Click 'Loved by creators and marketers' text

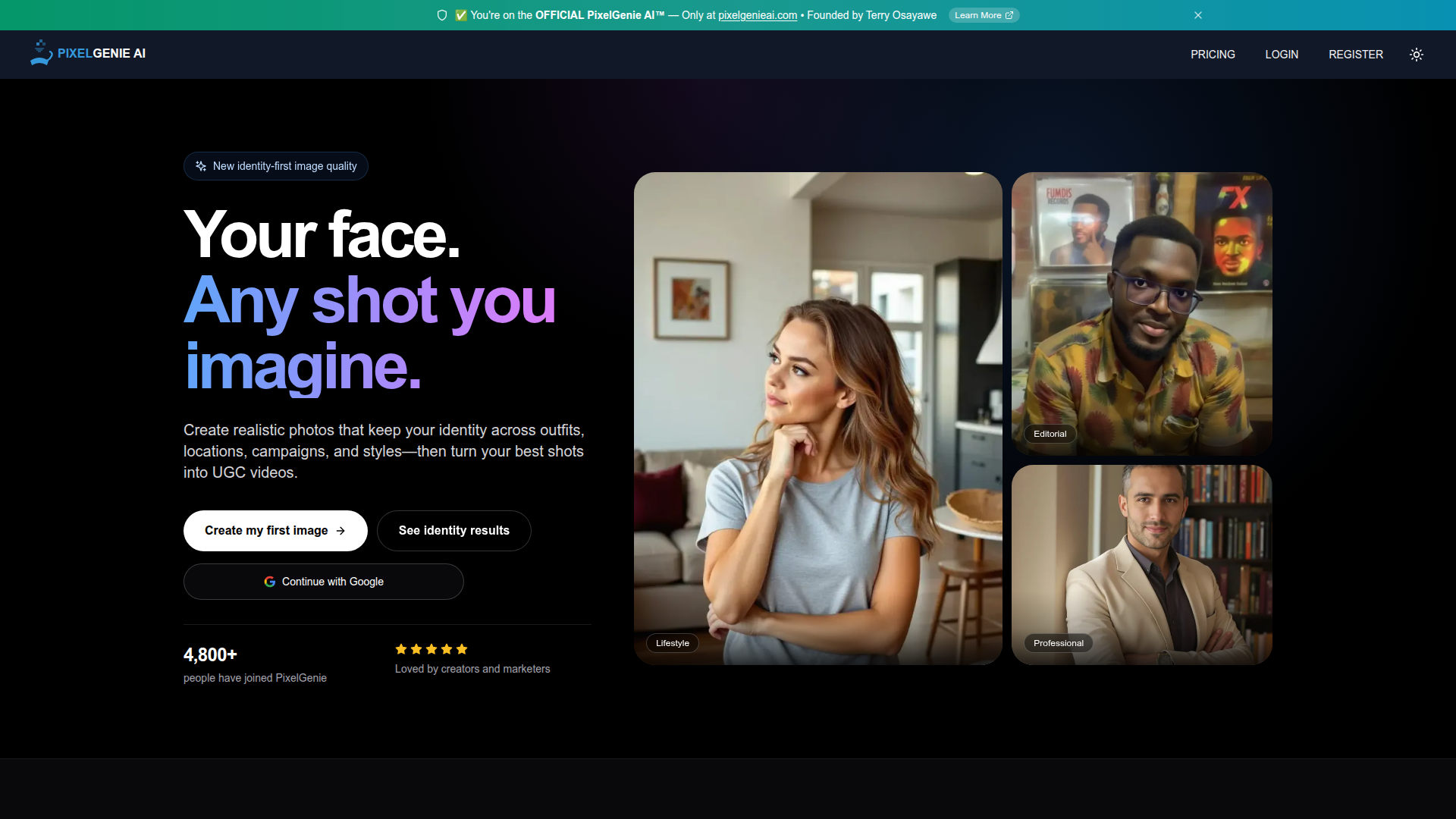(x=472, y=669)
